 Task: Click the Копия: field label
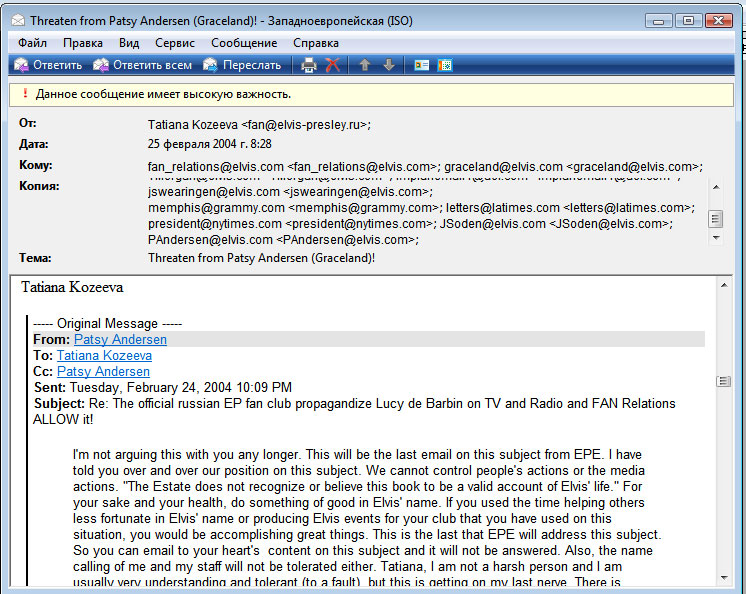click(39, 186)
